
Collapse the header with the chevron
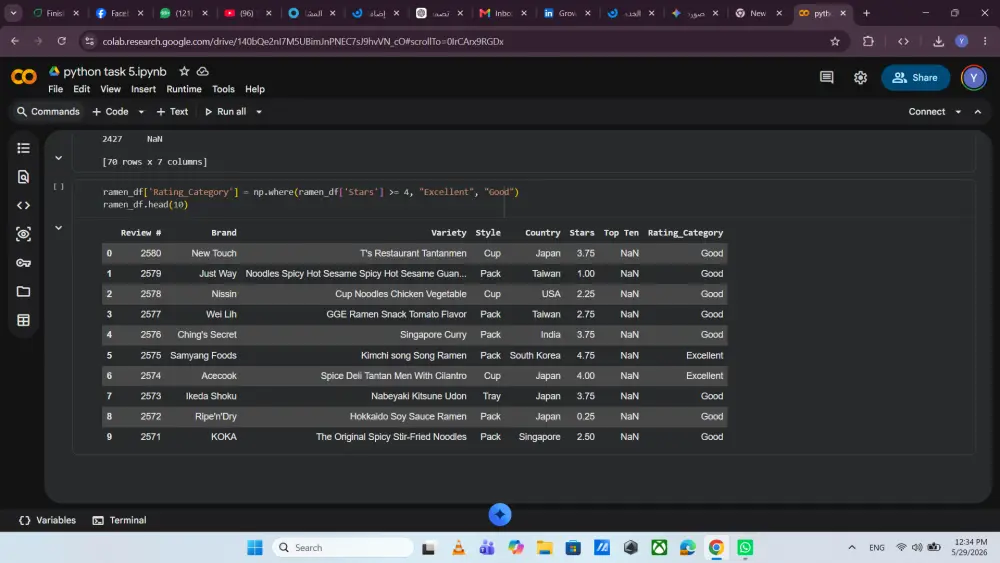978,112
